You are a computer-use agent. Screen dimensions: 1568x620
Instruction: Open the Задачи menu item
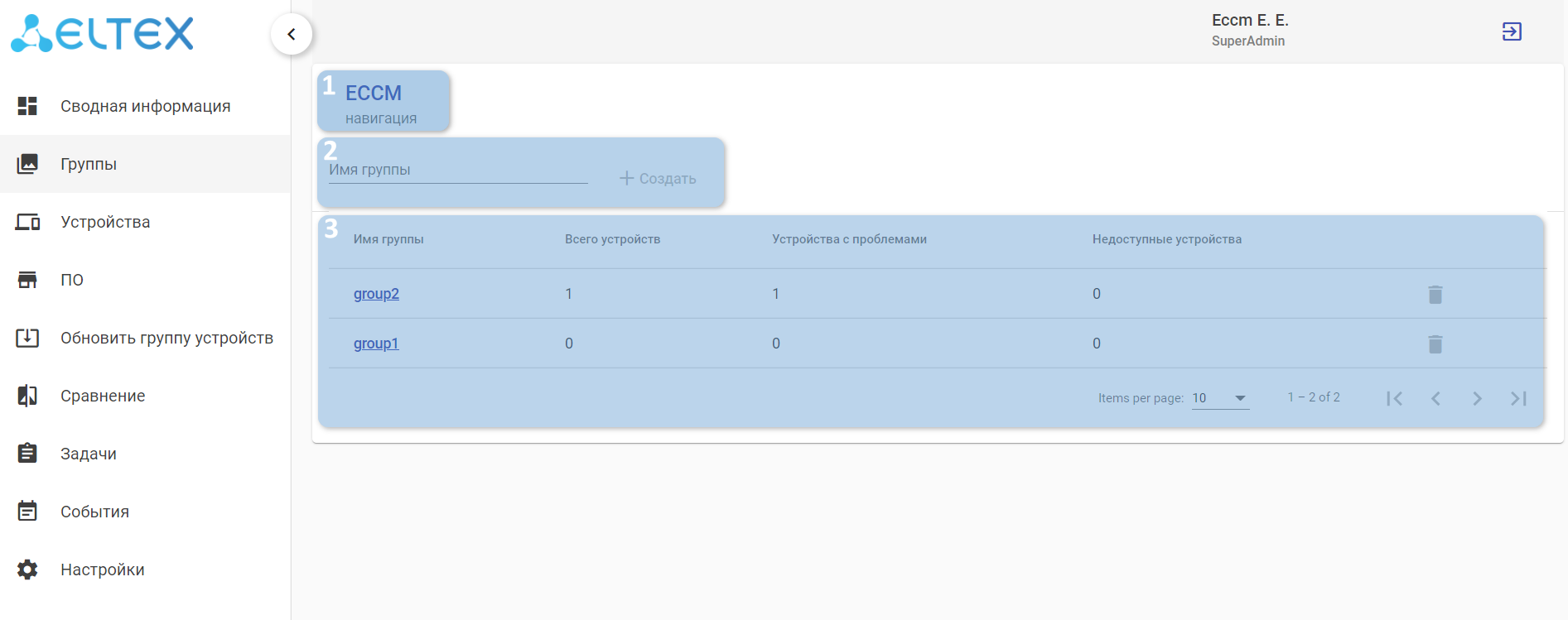(145, 454)
